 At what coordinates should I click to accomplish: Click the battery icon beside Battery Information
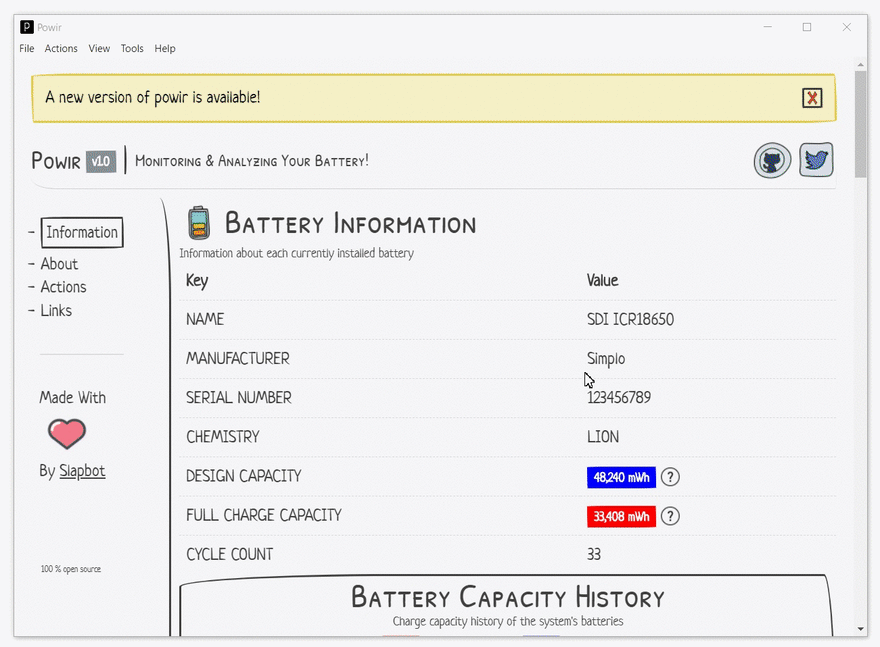coord(199,223)
